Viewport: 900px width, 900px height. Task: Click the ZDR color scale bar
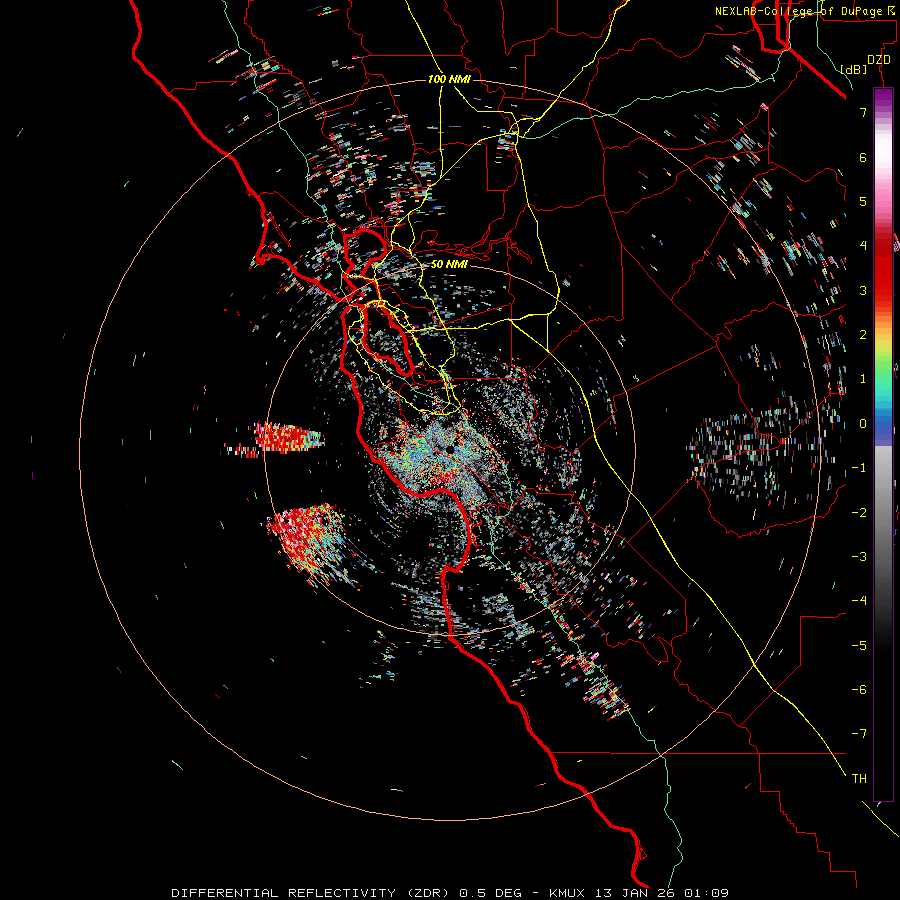pos(883,444)
